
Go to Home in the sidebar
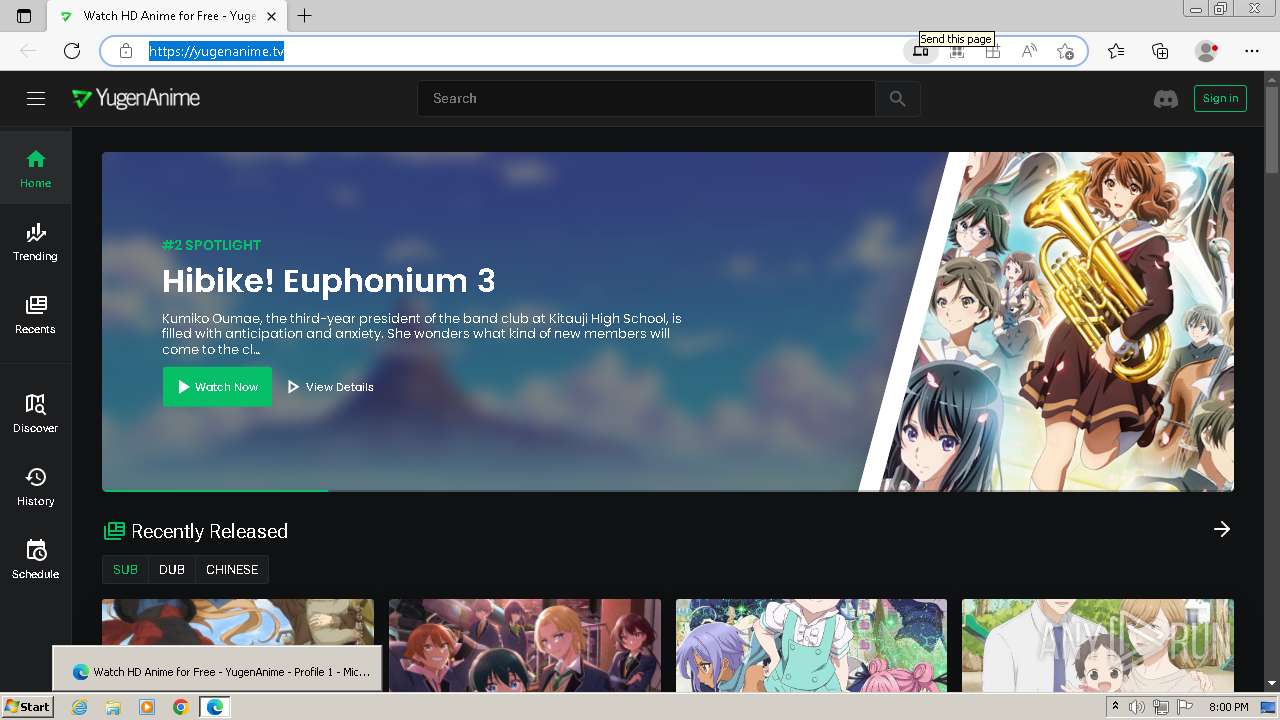[x=35, y=168]
